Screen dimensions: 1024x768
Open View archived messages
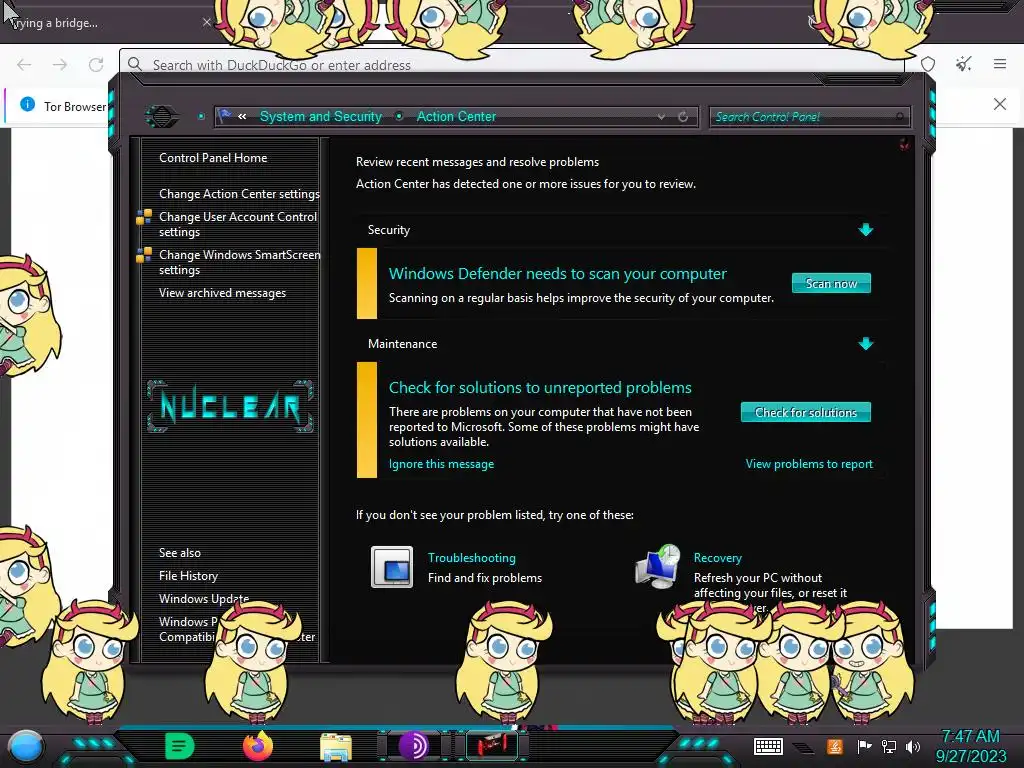222,293
